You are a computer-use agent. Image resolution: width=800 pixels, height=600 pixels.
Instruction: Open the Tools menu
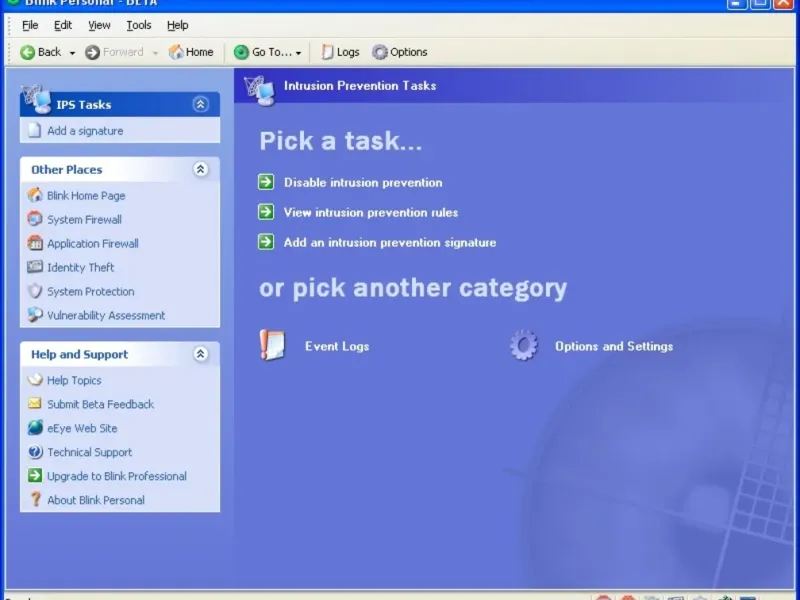pyautogui.click(x=139, y=25)
